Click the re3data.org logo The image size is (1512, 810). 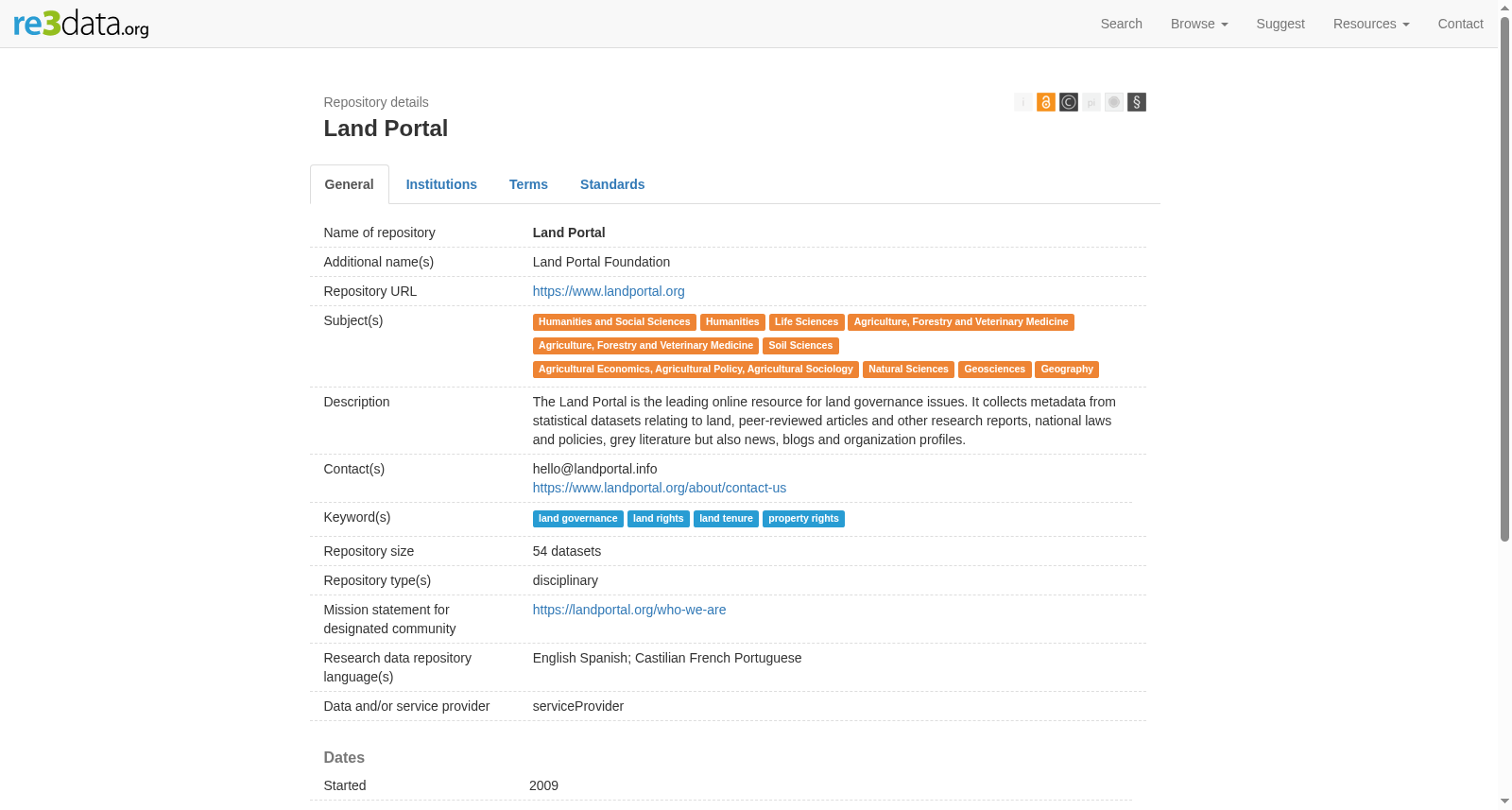tap(81, 23)
